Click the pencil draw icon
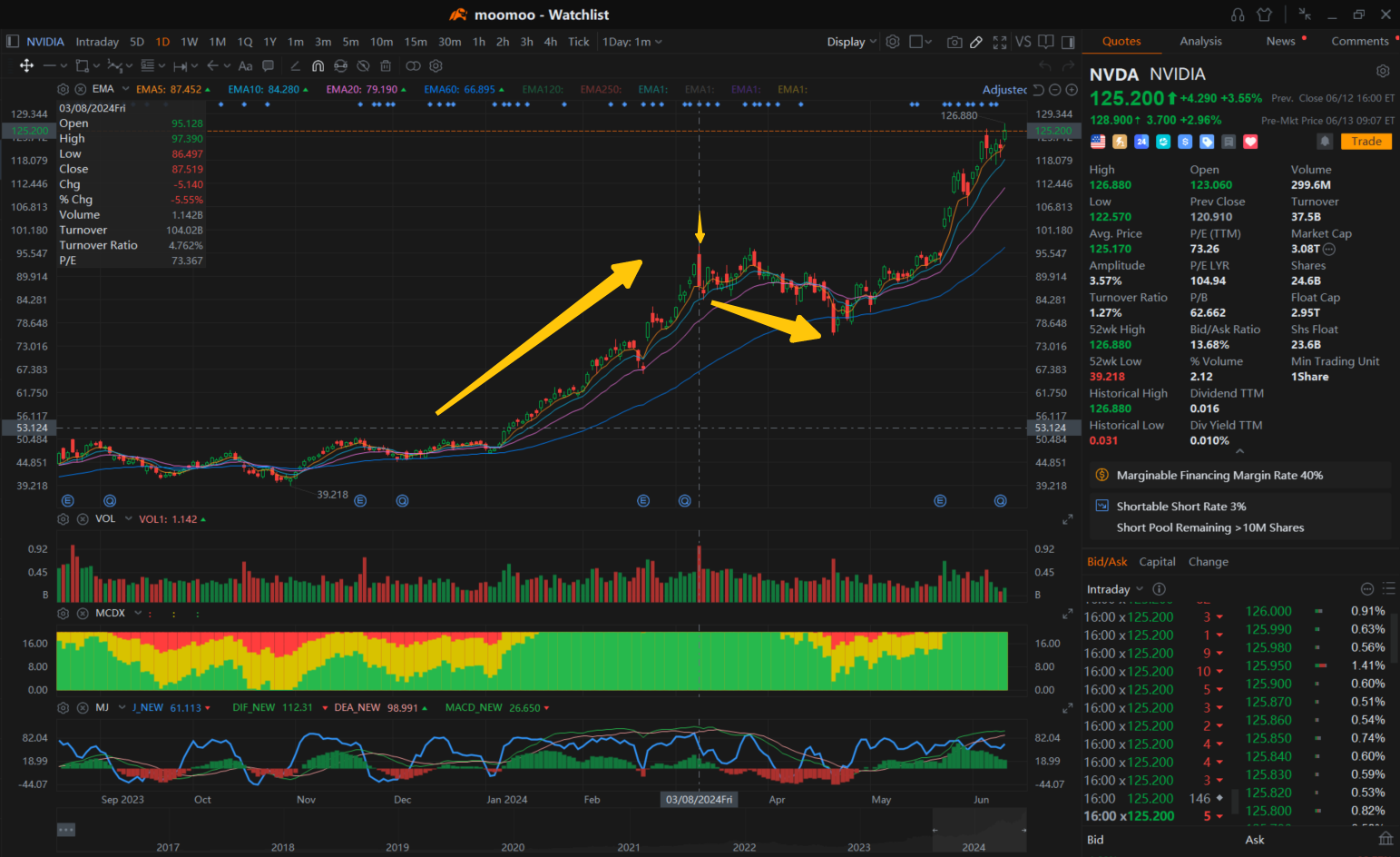1400x857 pixels. [x=976, y=42]
